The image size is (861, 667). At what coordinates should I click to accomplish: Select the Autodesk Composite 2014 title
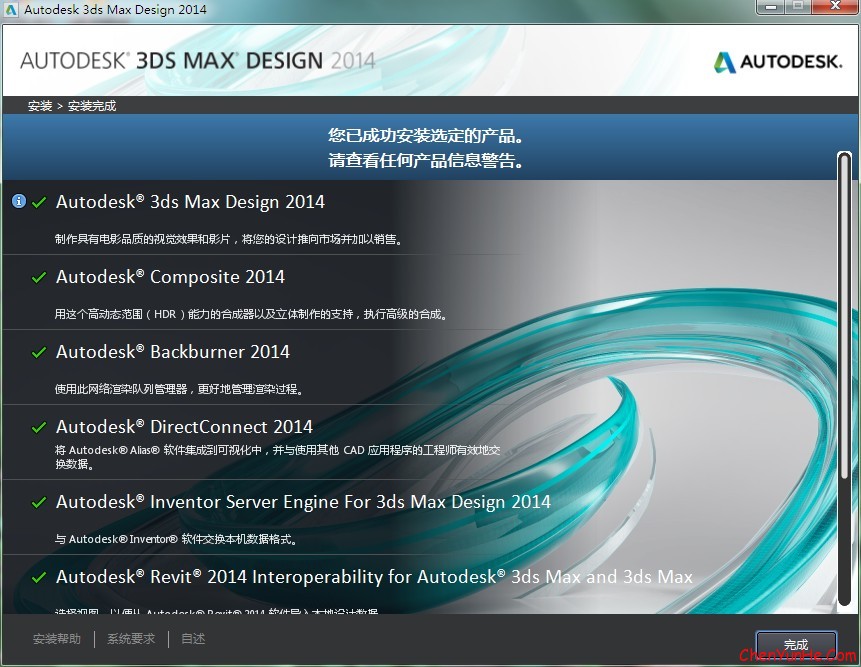point(170,277)
